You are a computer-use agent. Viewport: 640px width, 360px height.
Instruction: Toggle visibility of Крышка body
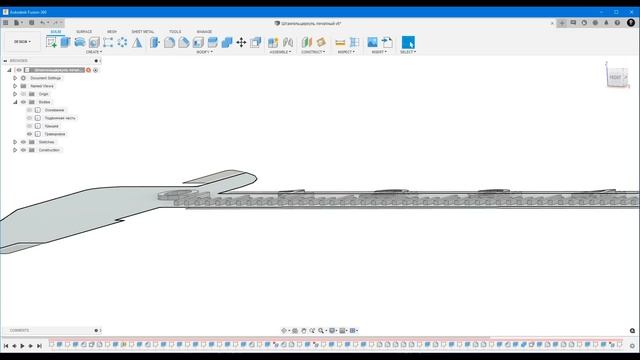click(29, 126)
